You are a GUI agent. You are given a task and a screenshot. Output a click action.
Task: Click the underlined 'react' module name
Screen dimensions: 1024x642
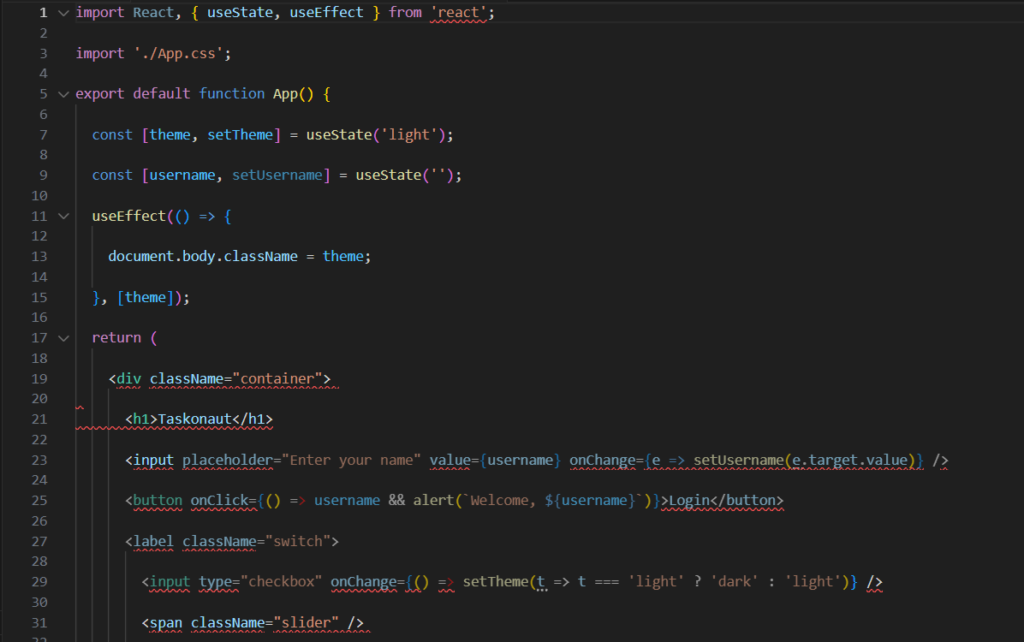(x=459, y=12)
